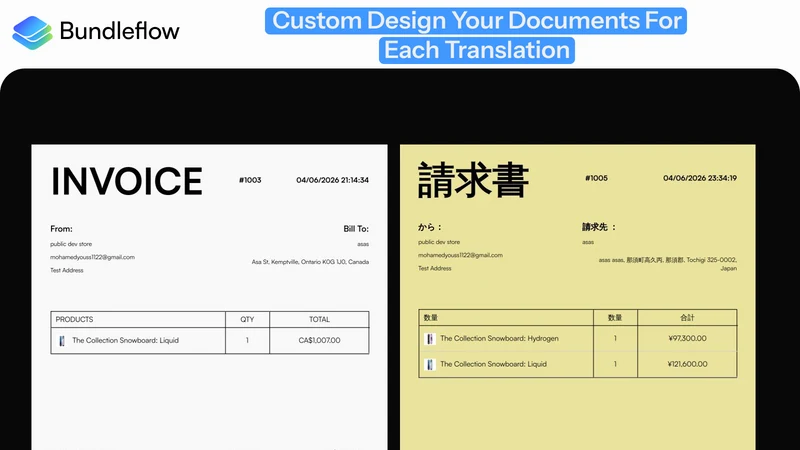This screenshot has width=800, height=450.
Task: Click invoice number #1005
Action: tap(596, 178)
